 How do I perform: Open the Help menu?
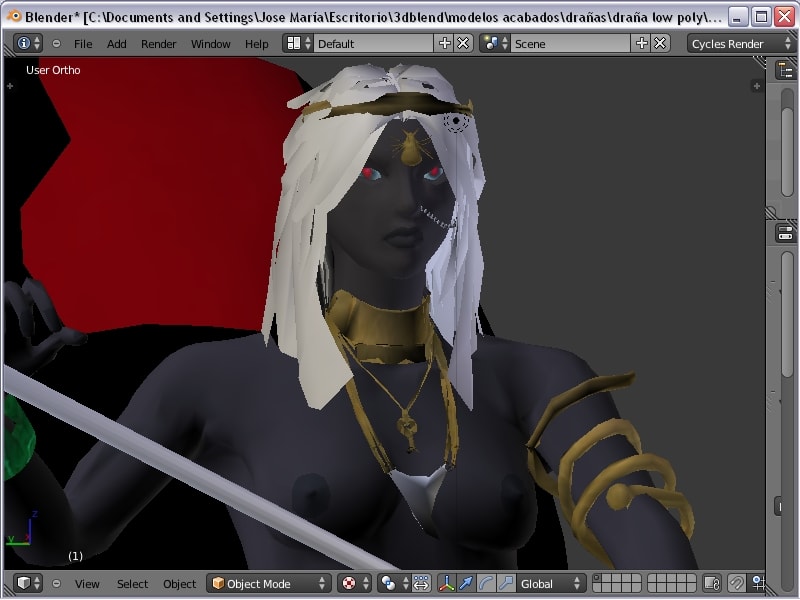[x=257, y=44]
